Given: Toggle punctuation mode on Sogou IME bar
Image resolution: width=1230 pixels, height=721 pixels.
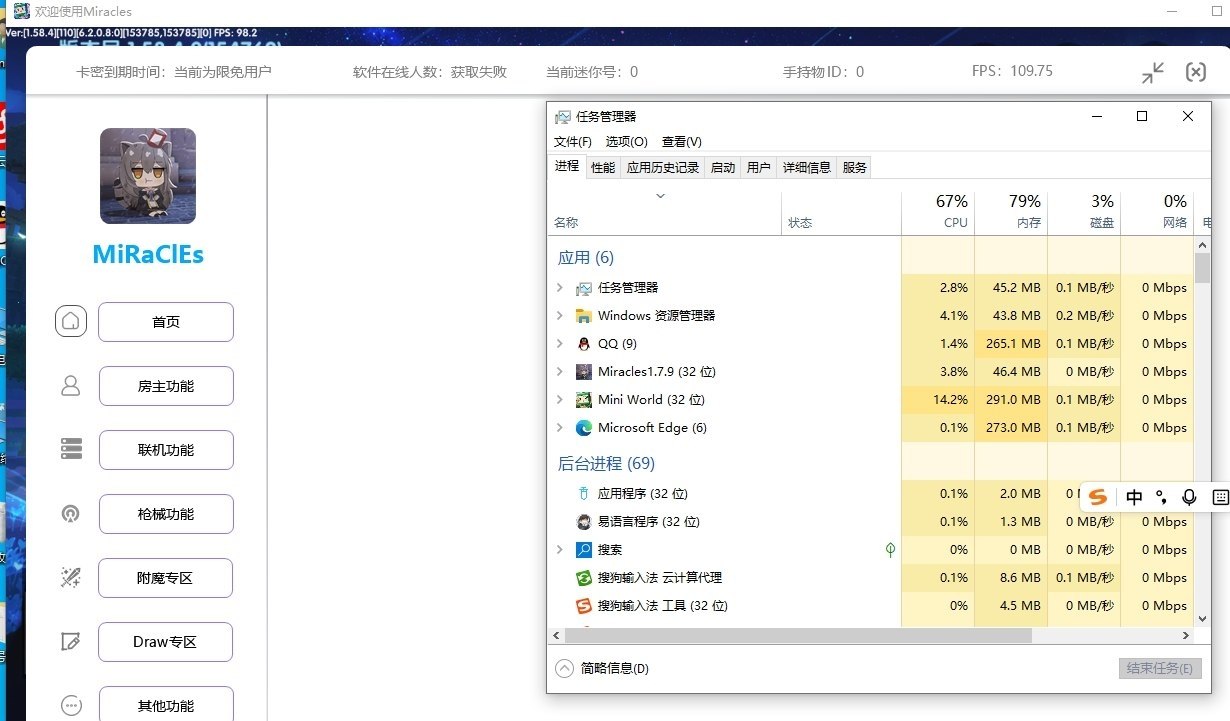Looking at the screenshot, I should [1161, 497].
